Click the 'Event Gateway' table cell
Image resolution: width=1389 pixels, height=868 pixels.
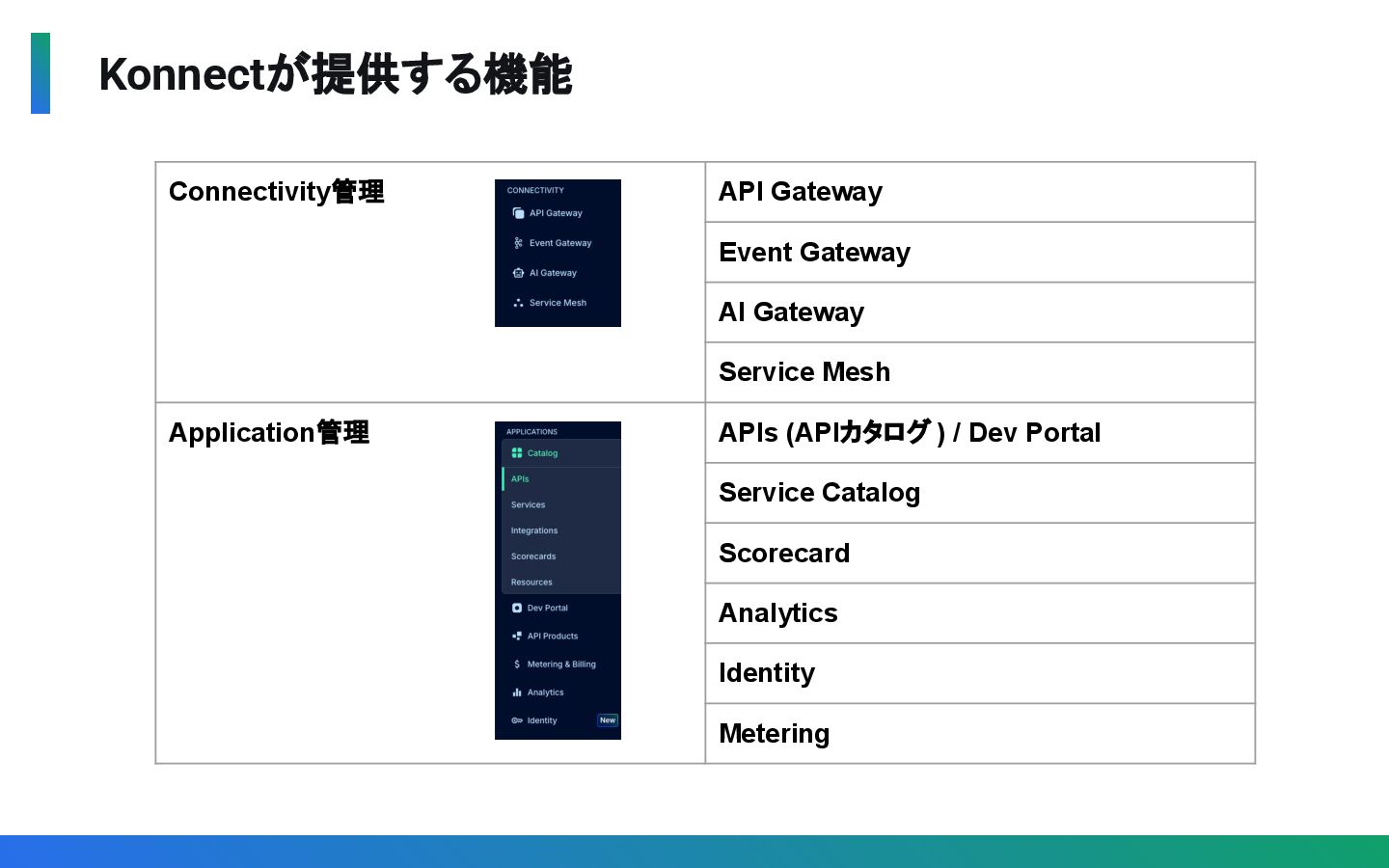[980, 253]
